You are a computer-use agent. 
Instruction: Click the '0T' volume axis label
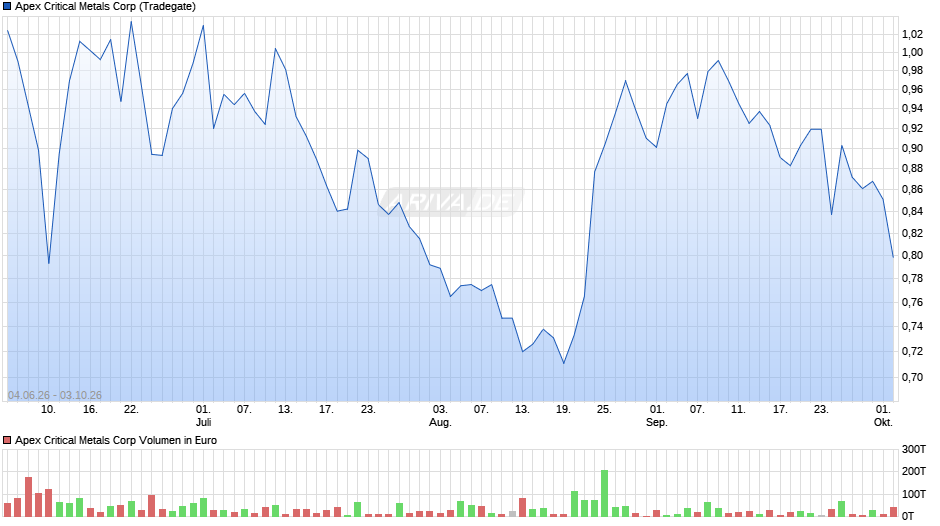click(x=908, y=516)
